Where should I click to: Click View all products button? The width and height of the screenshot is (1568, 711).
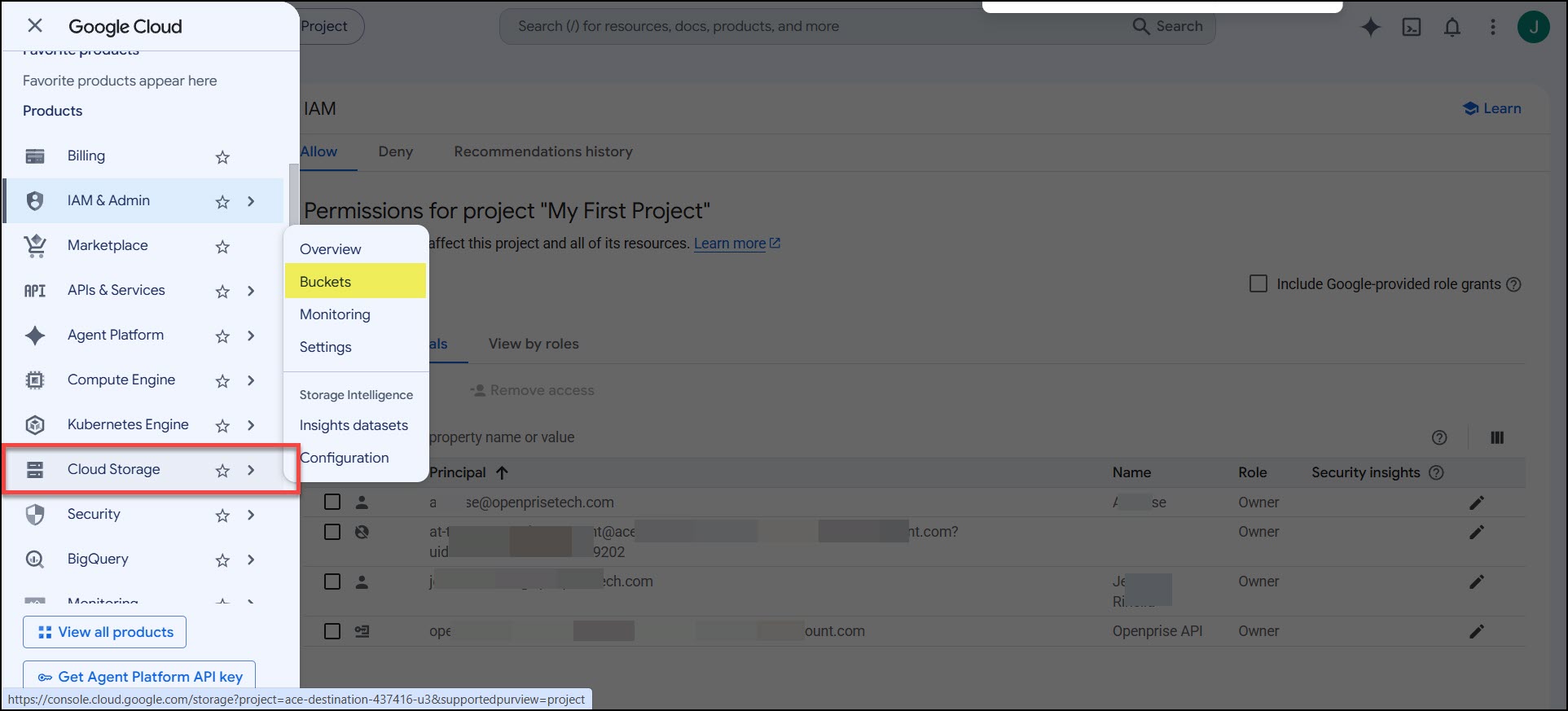(x=105, y=632)
